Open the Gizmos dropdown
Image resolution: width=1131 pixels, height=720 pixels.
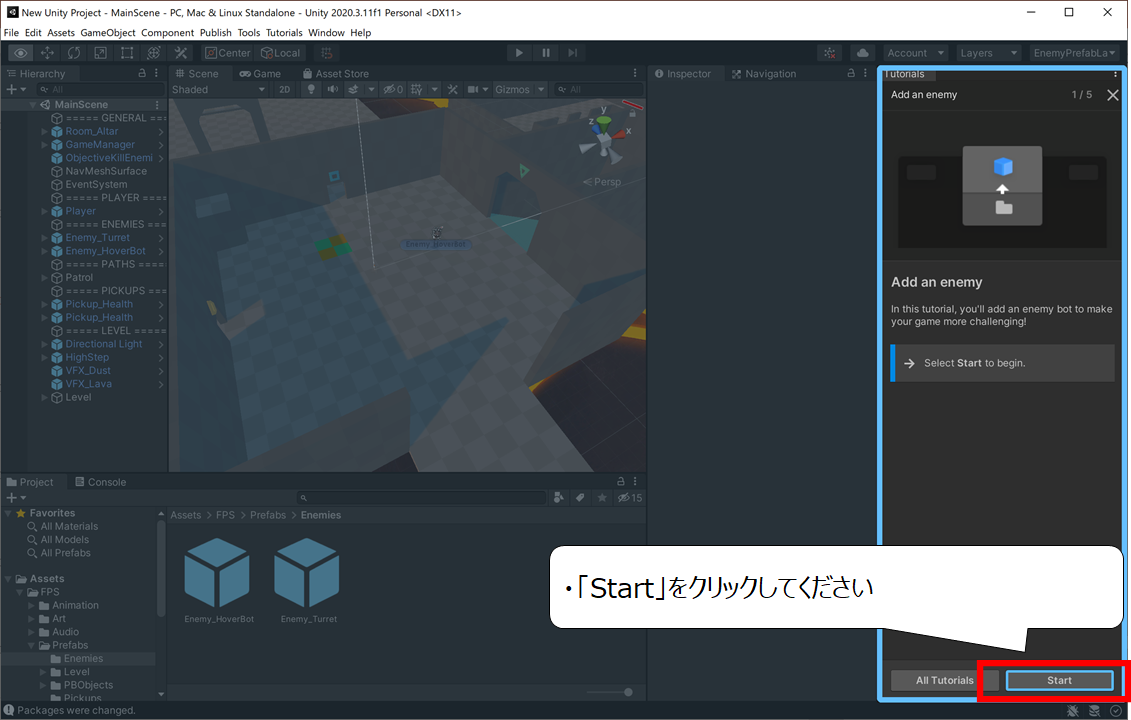[x=519, y=89]
